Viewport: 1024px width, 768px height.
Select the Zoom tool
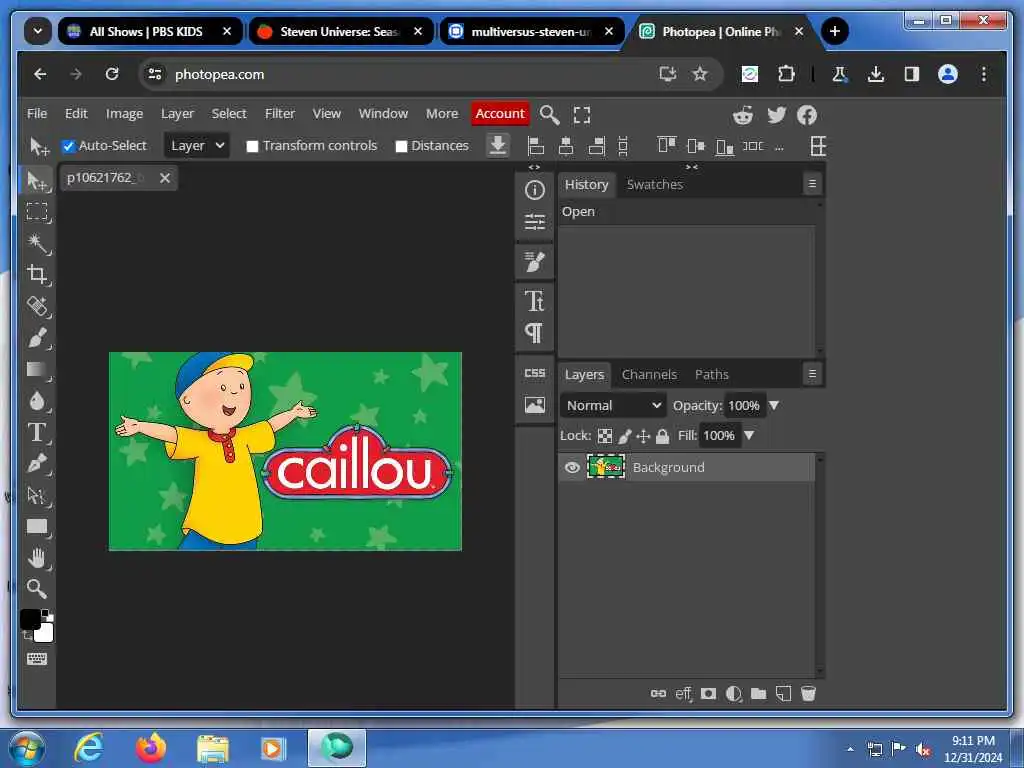click(x=37, y=589)
